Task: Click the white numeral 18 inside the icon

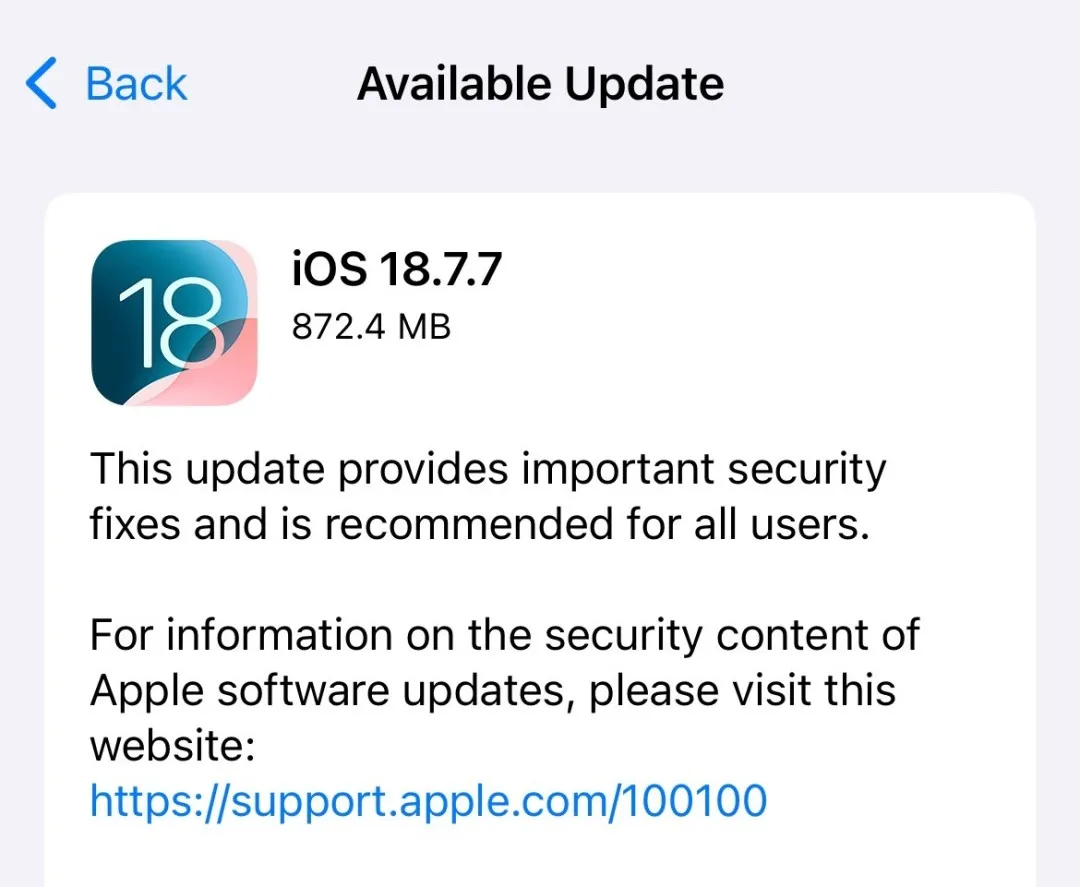Action: [171, 322]
